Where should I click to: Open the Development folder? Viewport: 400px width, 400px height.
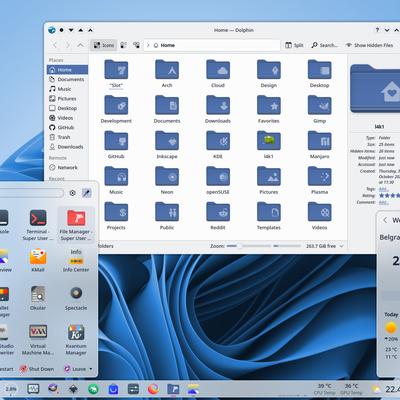click(x=116, y=110)
